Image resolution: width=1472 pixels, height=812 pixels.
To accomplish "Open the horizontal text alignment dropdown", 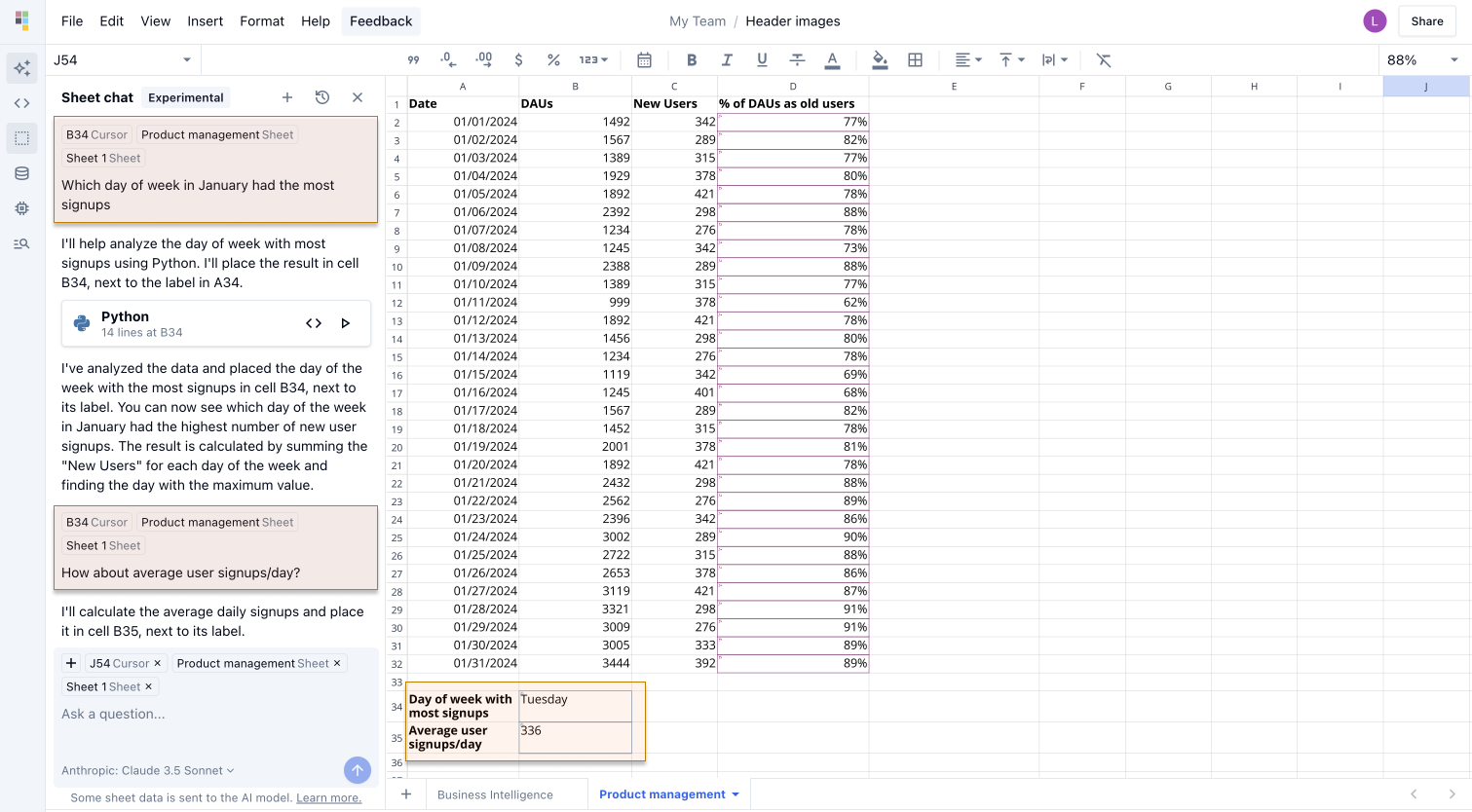I will pyautogui.click(x=967, y=60).
